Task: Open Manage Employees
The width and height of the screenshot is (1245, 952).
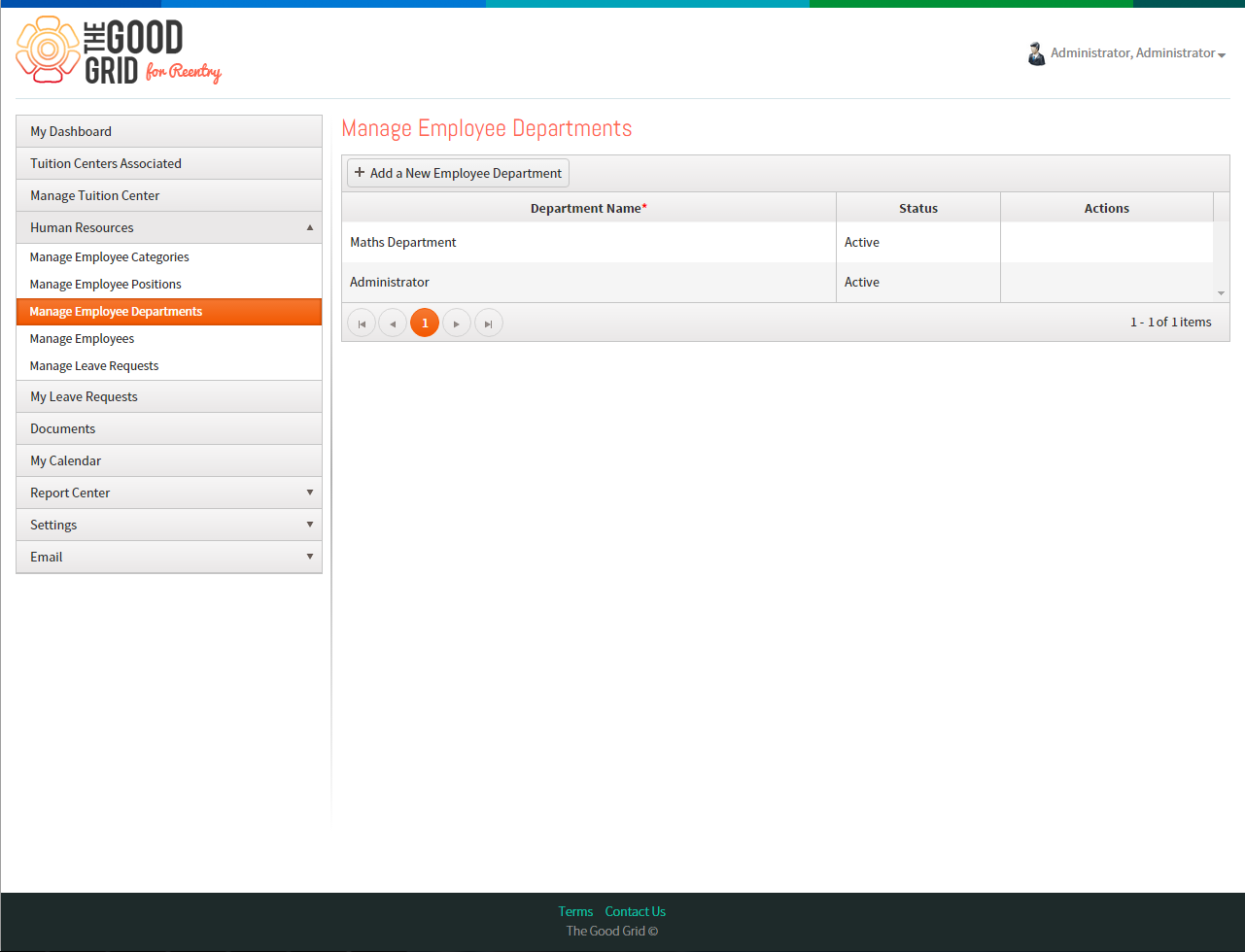Action: pos(169,339)
